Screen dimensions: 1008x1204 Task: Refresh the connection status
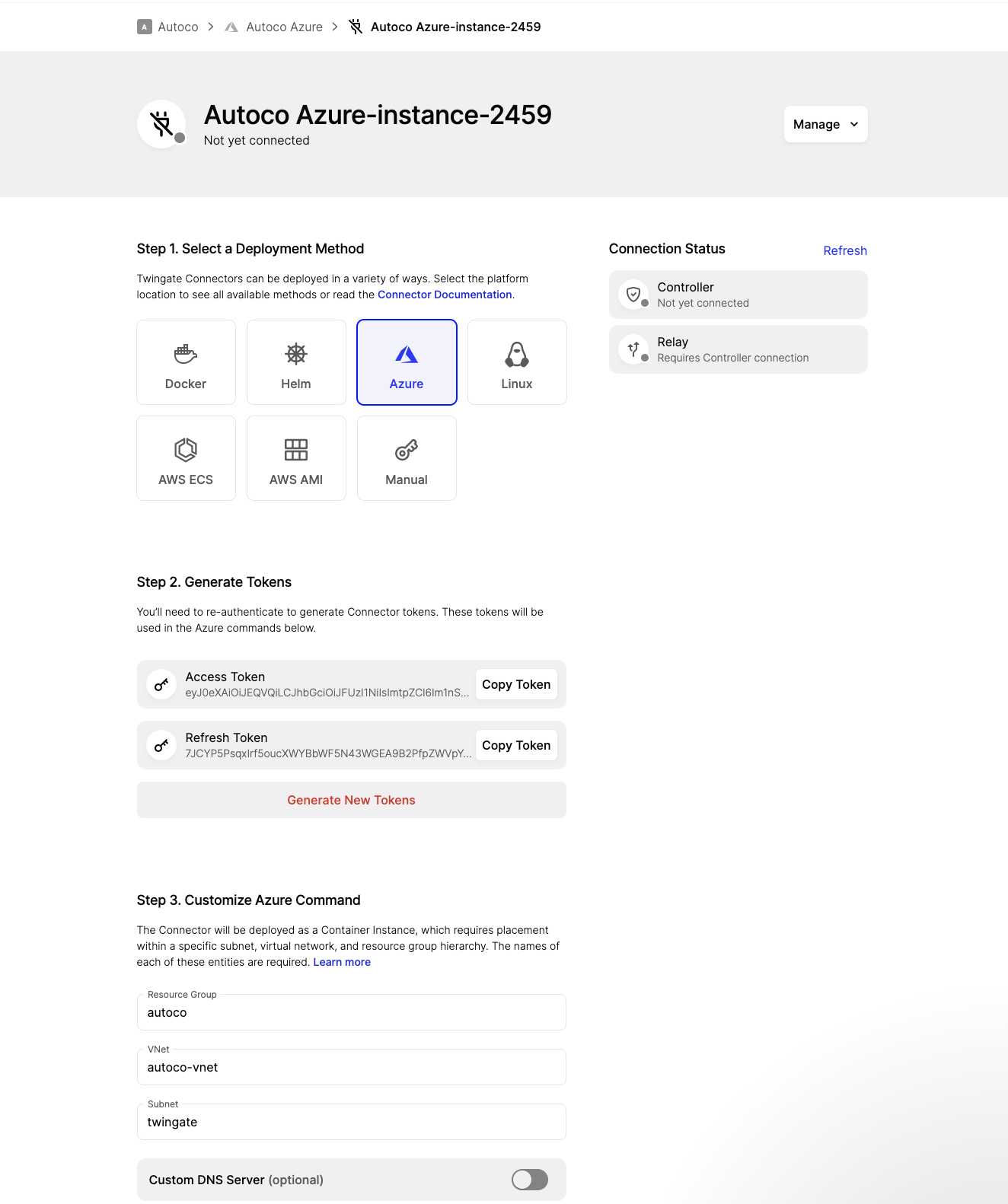(x=845, y=250)
